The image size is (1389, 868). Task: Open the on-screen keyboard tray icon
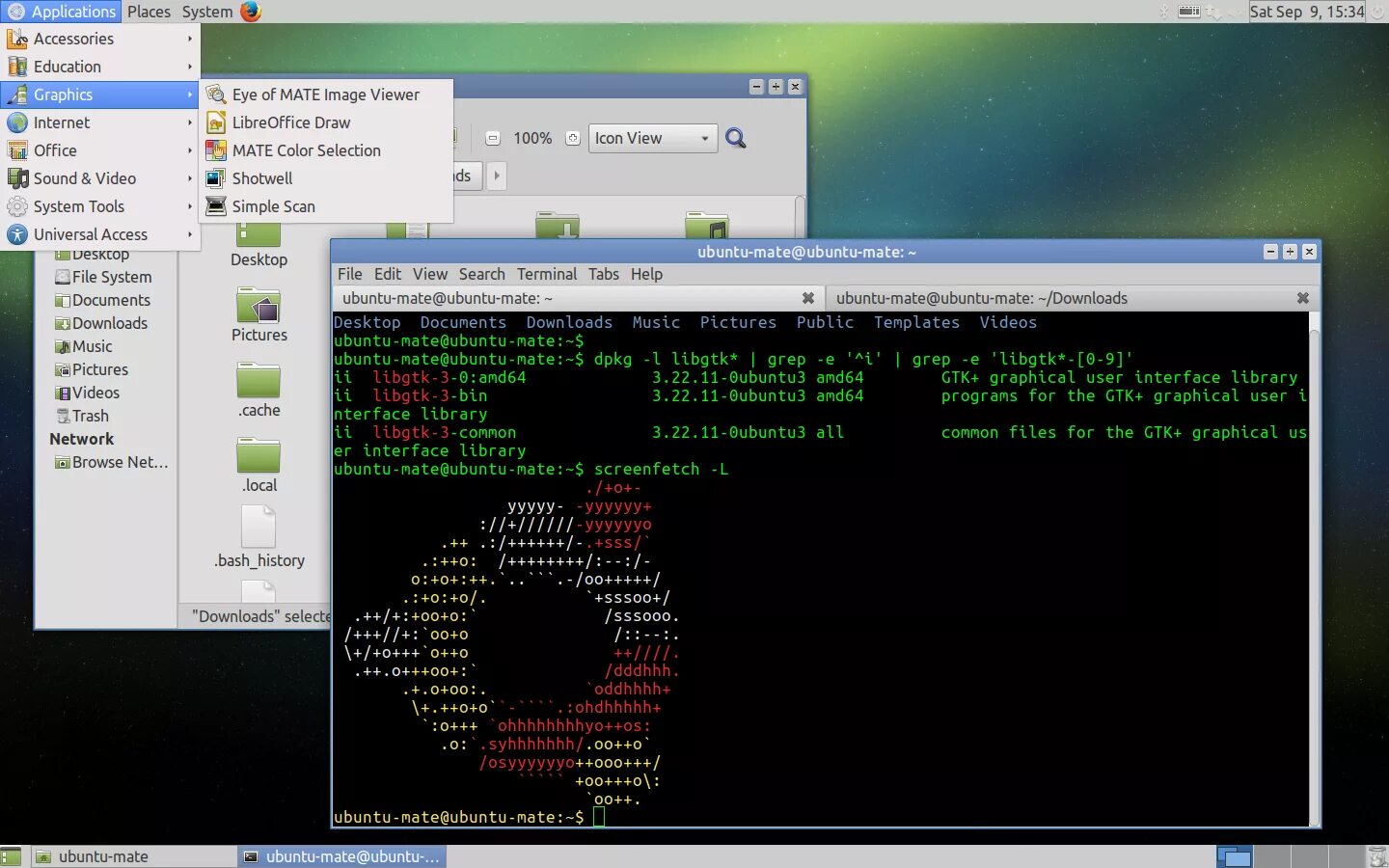[1189, 12]
